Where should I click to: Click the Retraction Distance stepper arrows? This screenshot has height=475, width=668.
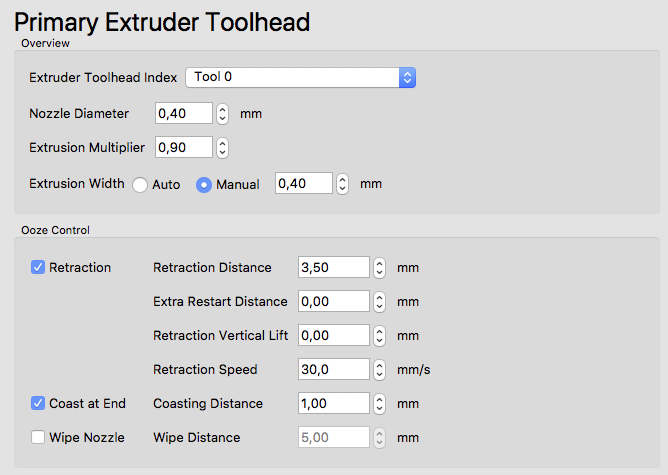[379, 267]
